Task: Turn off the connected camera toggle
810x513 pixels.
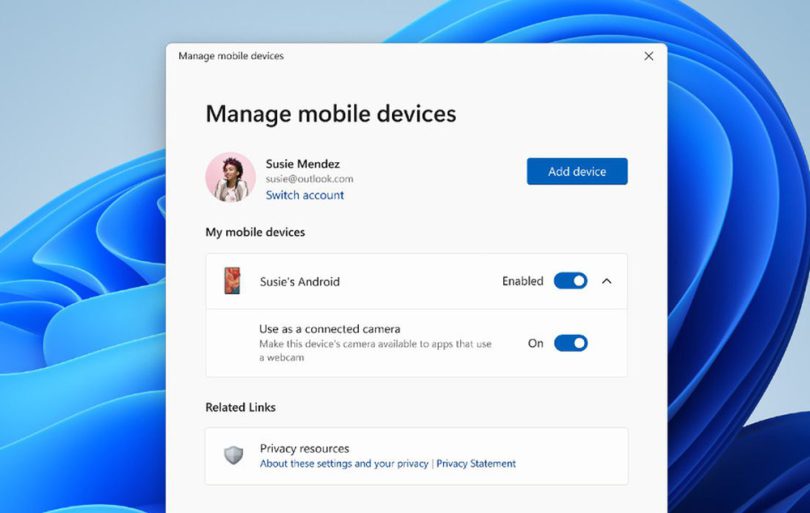Action: (x=570, y=343)
